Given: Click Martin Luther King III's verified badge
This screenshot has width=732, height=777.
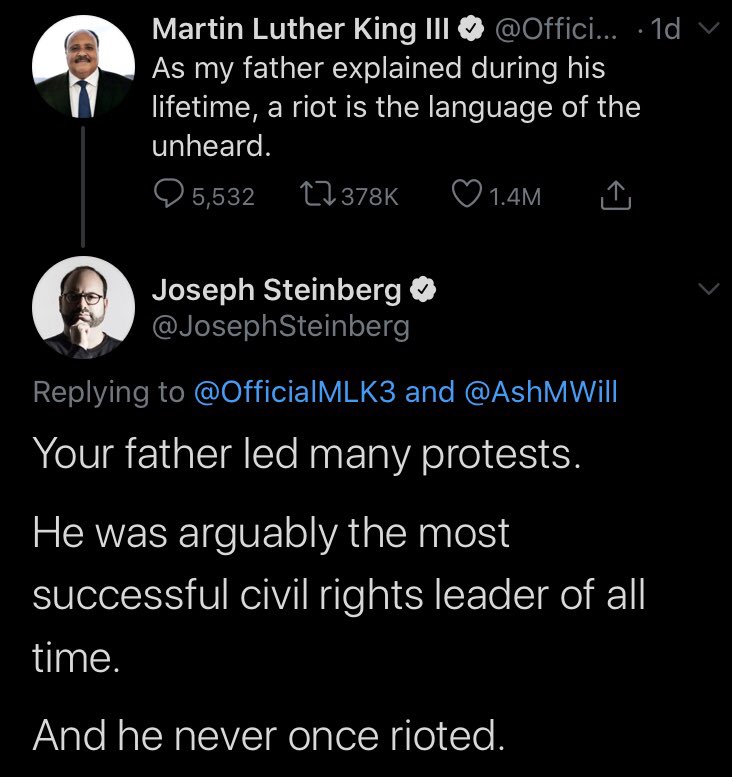Looking at the screenshot, I should [x=470, y=29].
